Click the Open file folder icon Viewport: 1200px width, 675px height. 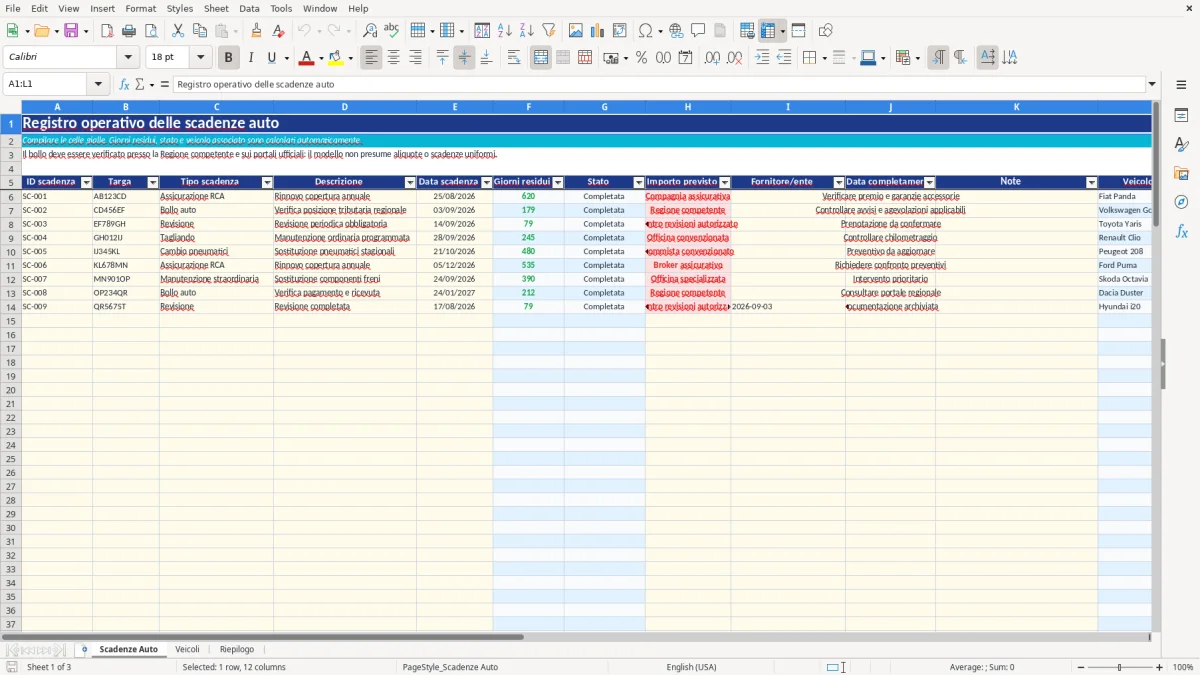point(41,31)
